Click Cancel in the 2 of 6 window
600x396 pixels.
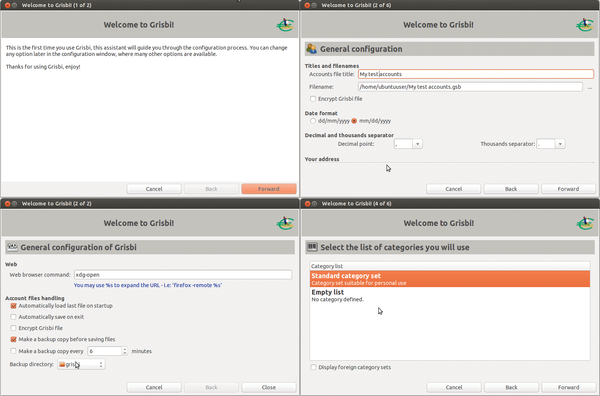tap(453, 189)
